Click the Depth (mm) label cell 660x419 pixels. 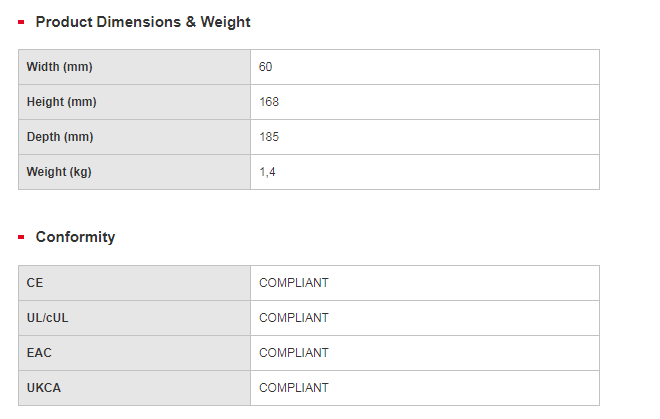point(60,137)
